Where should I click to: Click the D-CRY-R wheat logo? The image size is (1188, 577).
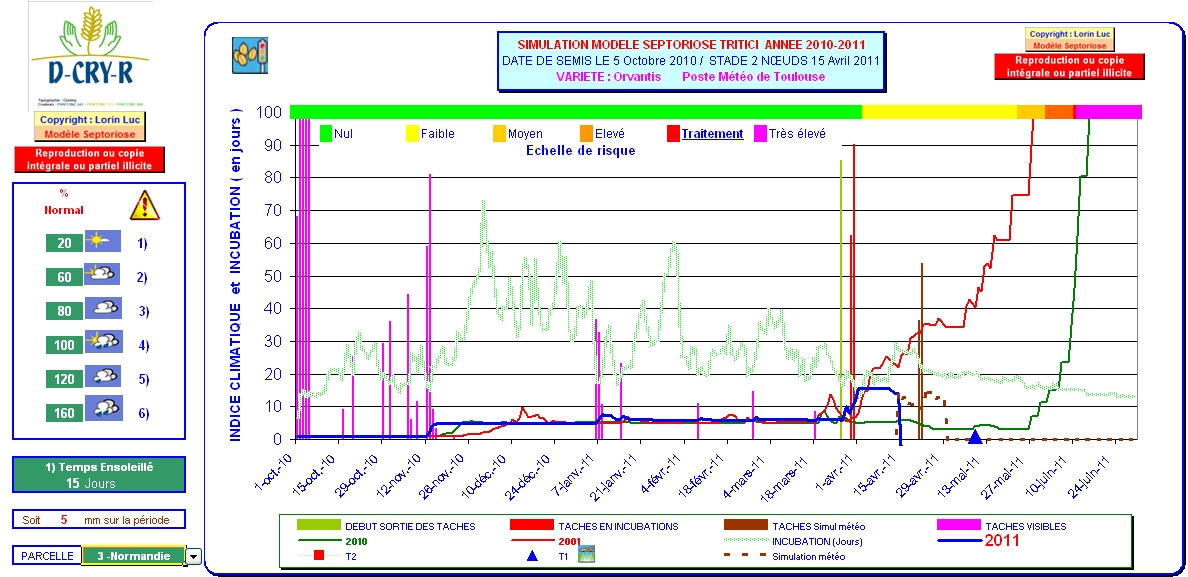pos(90,54)
